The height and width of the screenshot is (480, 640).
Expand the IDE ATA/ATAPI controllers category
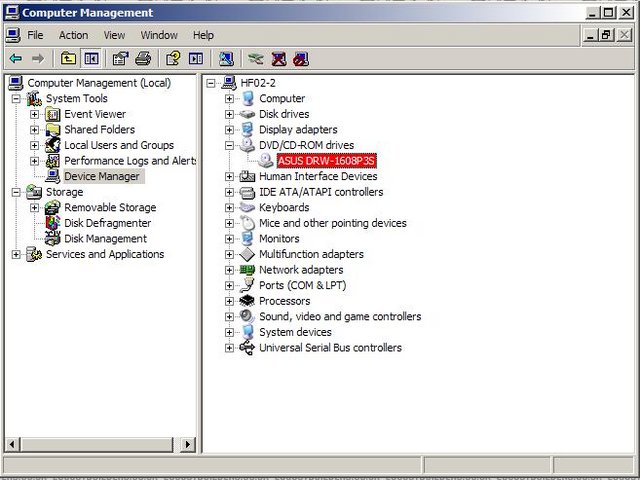click(x=229, y=192)
